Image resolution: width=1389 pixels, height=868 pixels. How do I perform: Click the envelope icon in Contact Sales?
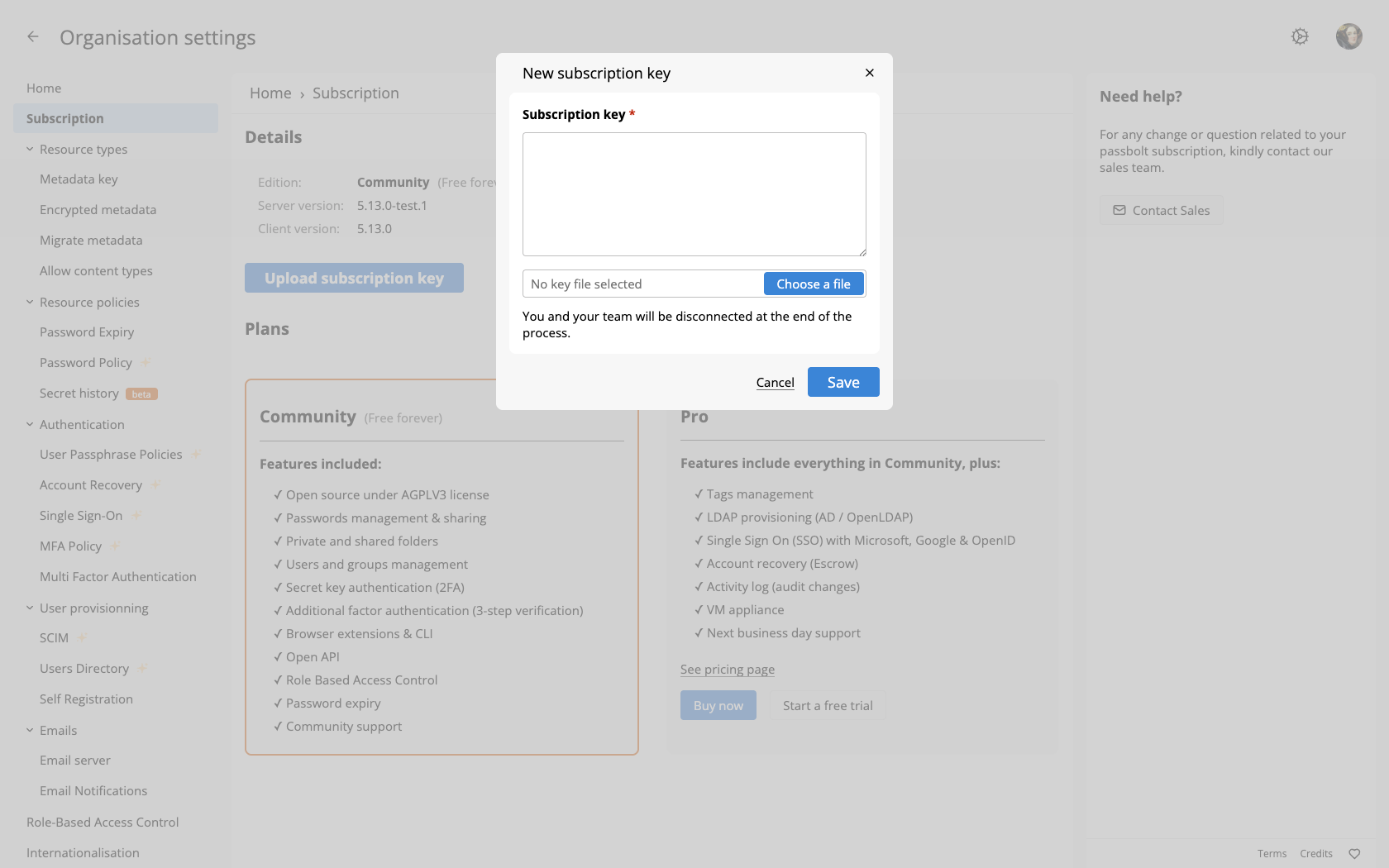coord(1119,210)
